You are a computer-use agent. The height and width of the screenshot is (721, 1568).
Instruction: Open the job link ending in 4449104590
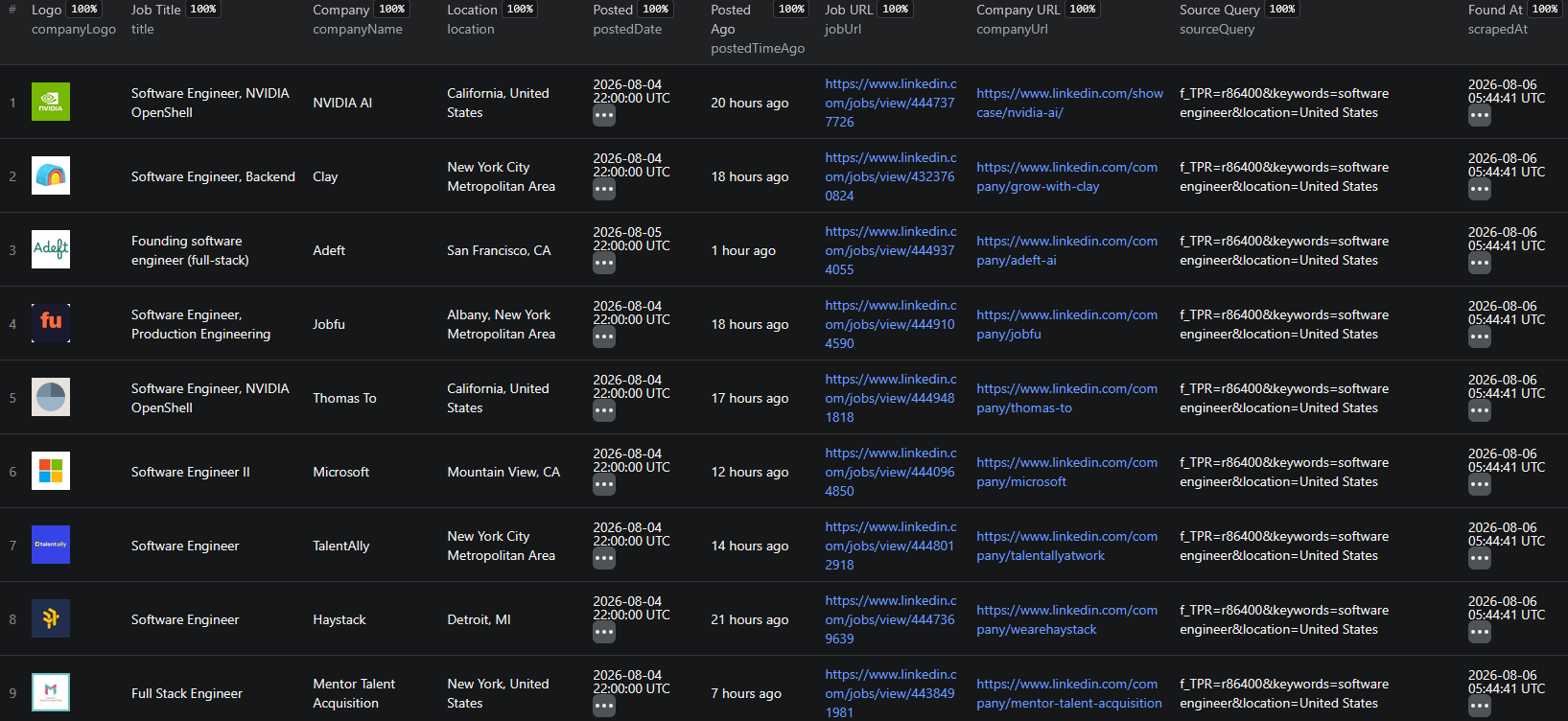(x=891, y=324)
